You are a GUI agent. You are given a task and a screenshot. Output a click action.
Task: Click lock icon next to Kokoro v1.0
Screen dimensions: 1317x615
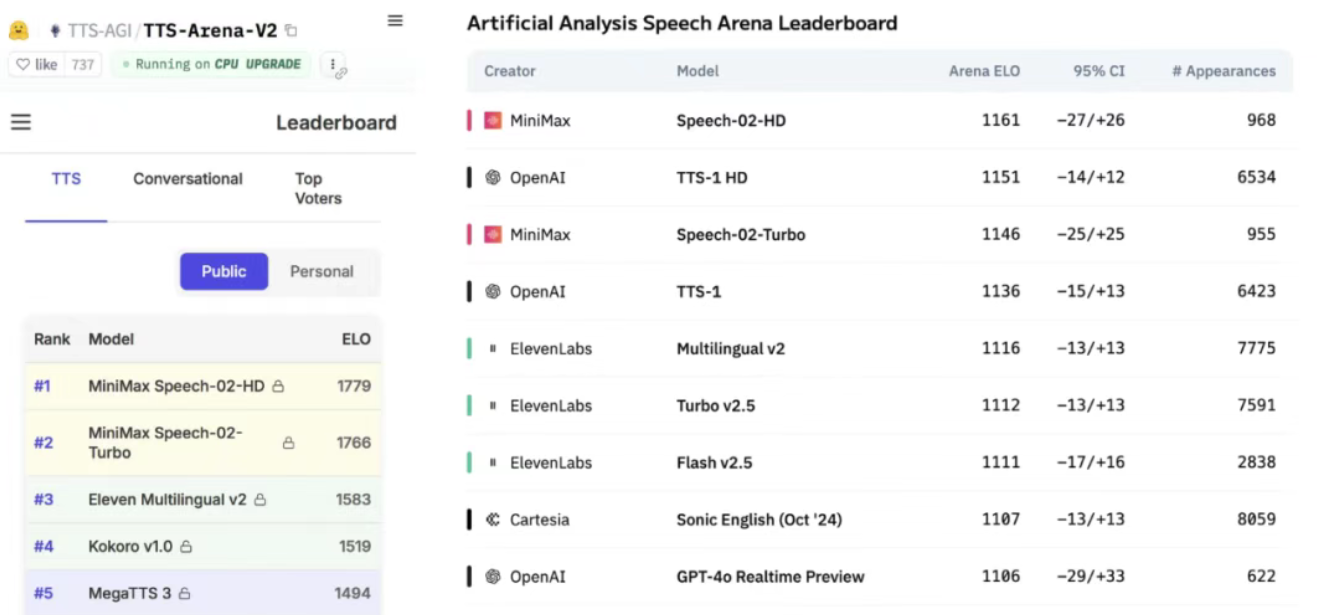[186, 547]
